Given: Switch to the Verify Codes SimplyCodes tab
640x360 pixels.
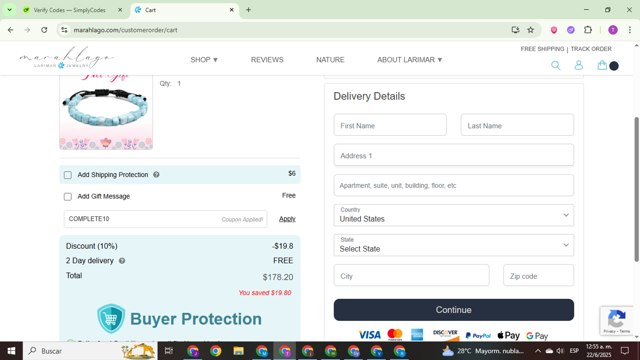Looking at the screenshot, I should pos(69,10).
